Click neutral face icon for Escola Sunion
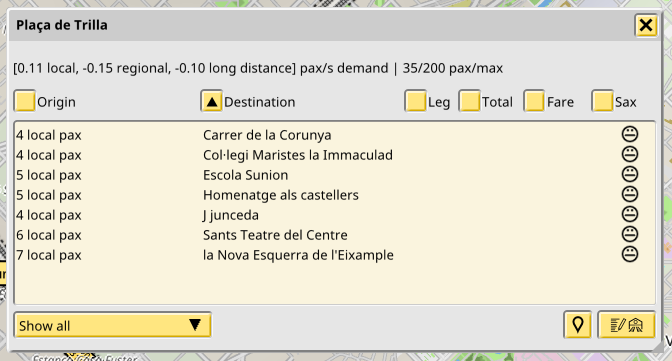Image resolution: width=672 pixels, height=361 pixels. [x=630, y=174]
